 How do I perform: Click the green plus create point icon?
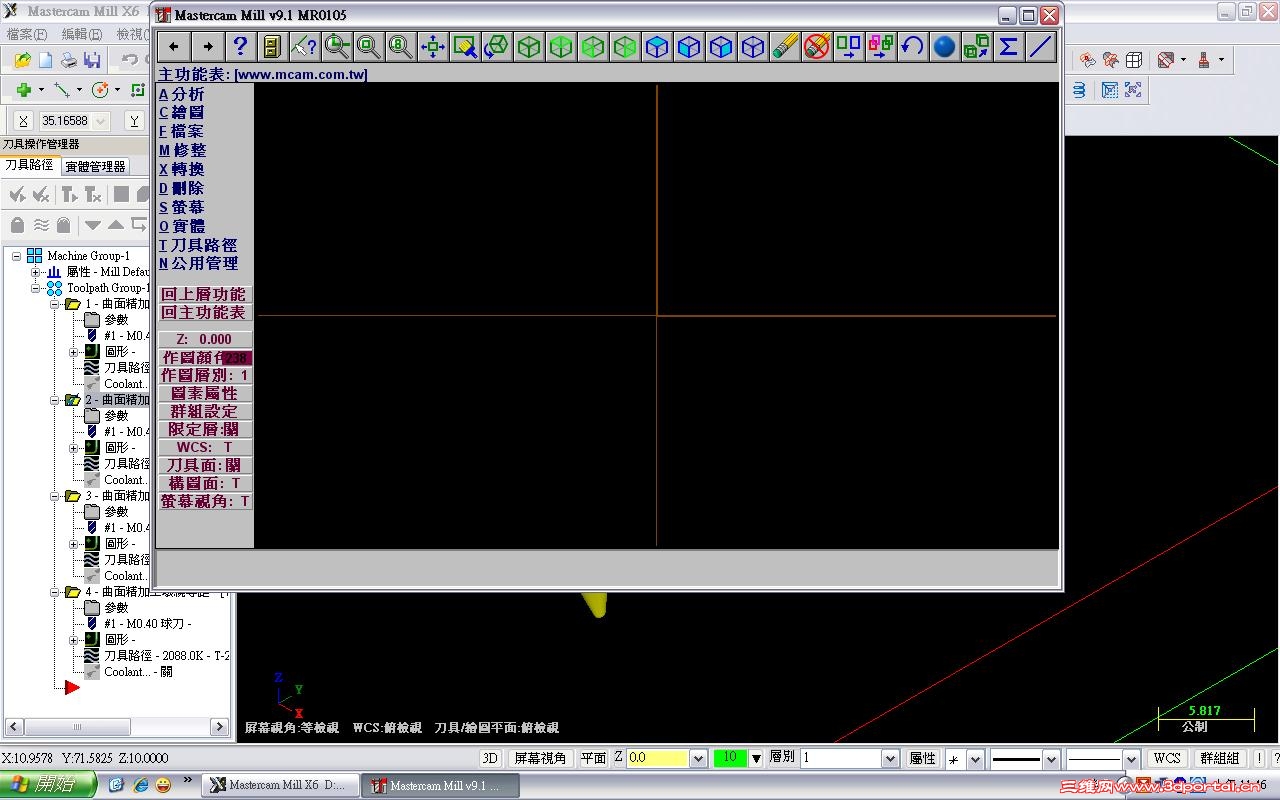23,90
